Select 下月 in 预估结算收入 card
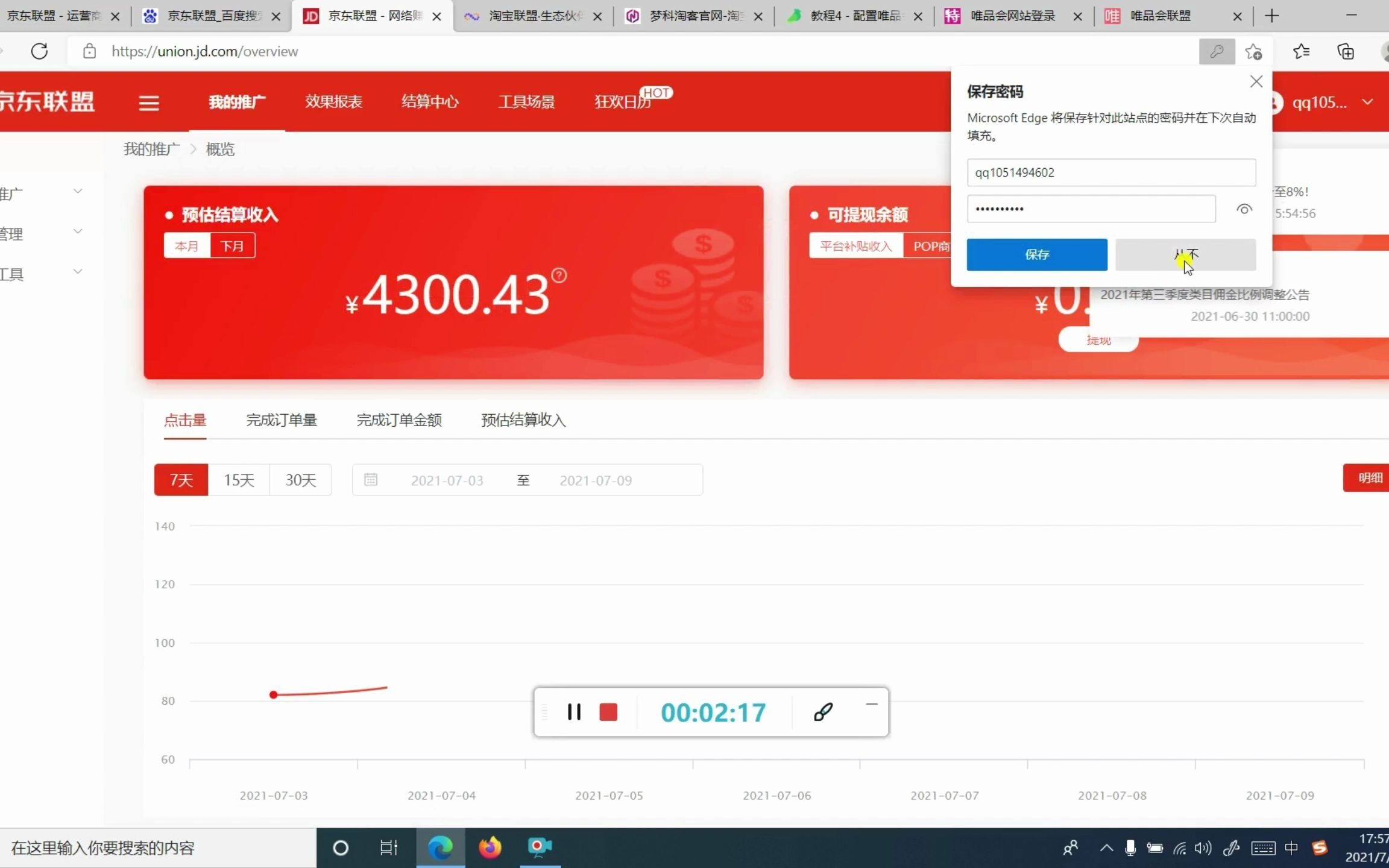1389x868 pixels. [x=233, y=246]
